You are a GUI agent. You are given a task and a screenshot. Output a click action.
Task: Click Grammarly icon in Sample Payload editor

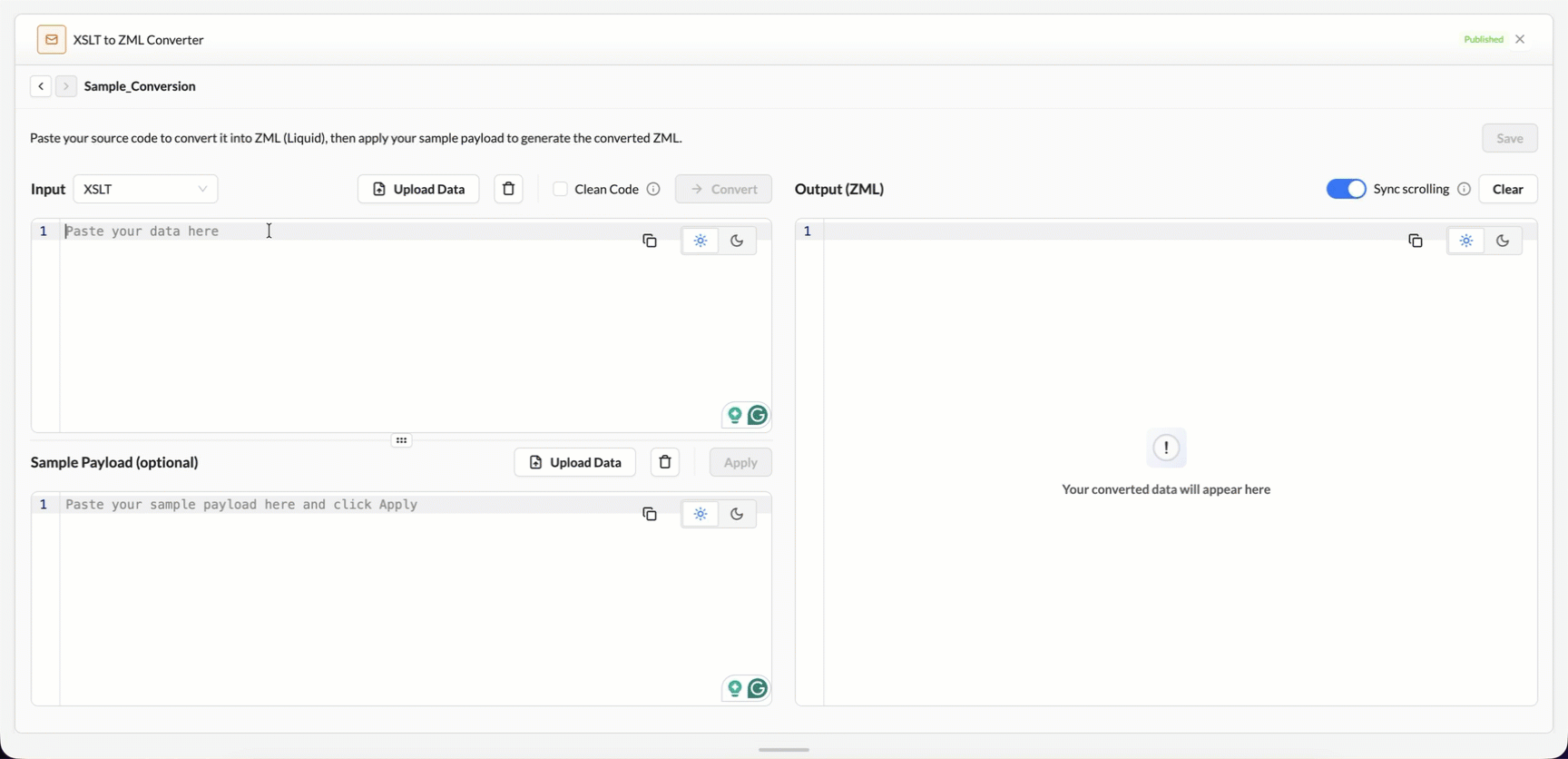point(758,688)
